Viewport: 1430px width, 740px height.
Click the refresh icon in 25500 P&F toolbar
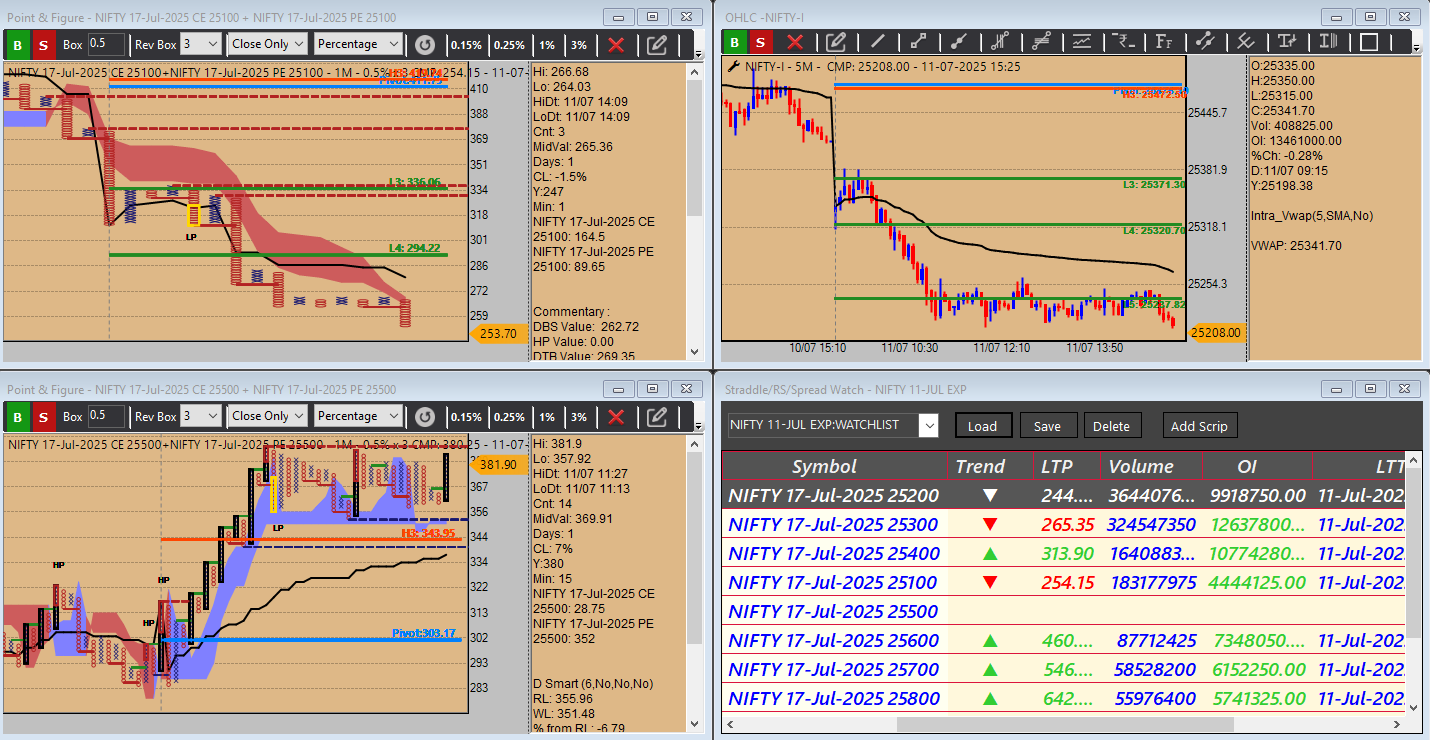tap(425, 416)
